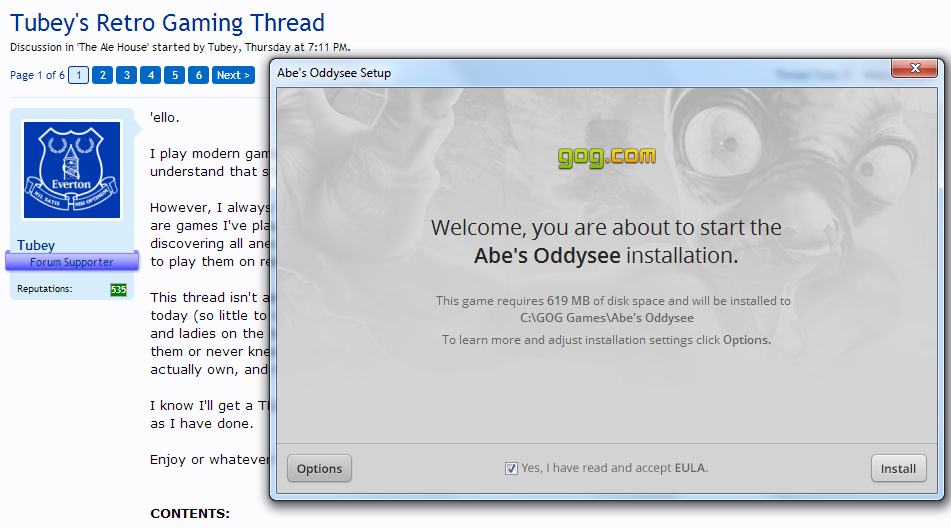Click the 'Reputations:' label
The width and height of the screenshot is (951, 528).
pyautogui.click(x=44, y=289)
